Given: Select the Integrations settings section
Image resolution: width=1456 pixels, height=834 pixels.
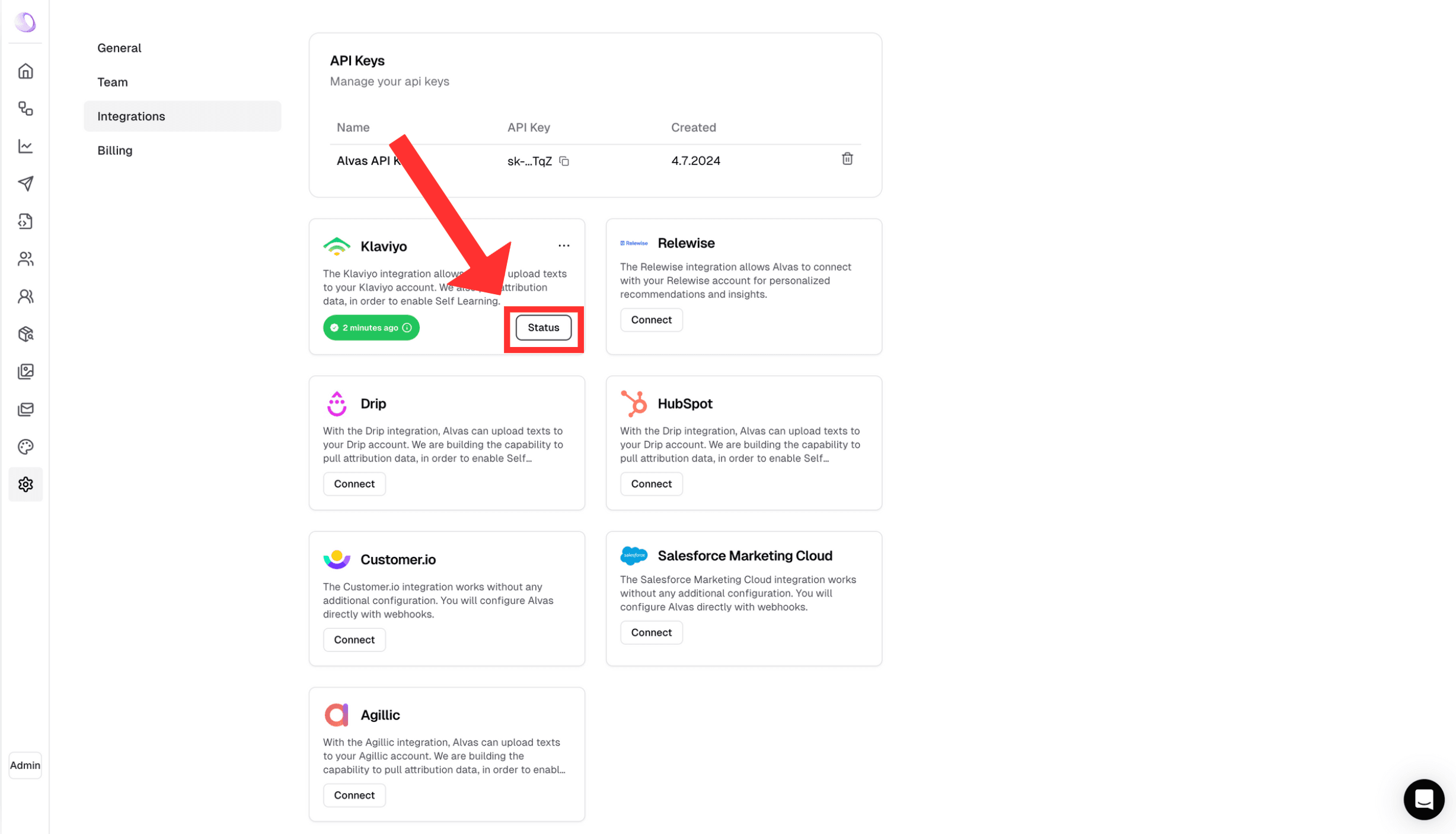Looking at the screenshot, I should (182, 116).
